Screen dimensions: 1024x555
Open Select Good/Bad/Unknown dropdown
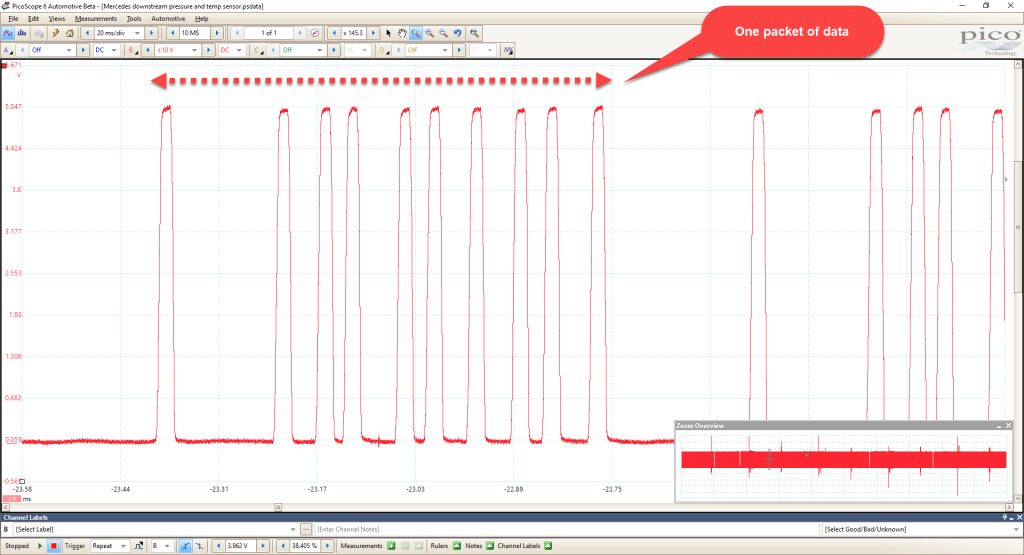tap(922, 530)
